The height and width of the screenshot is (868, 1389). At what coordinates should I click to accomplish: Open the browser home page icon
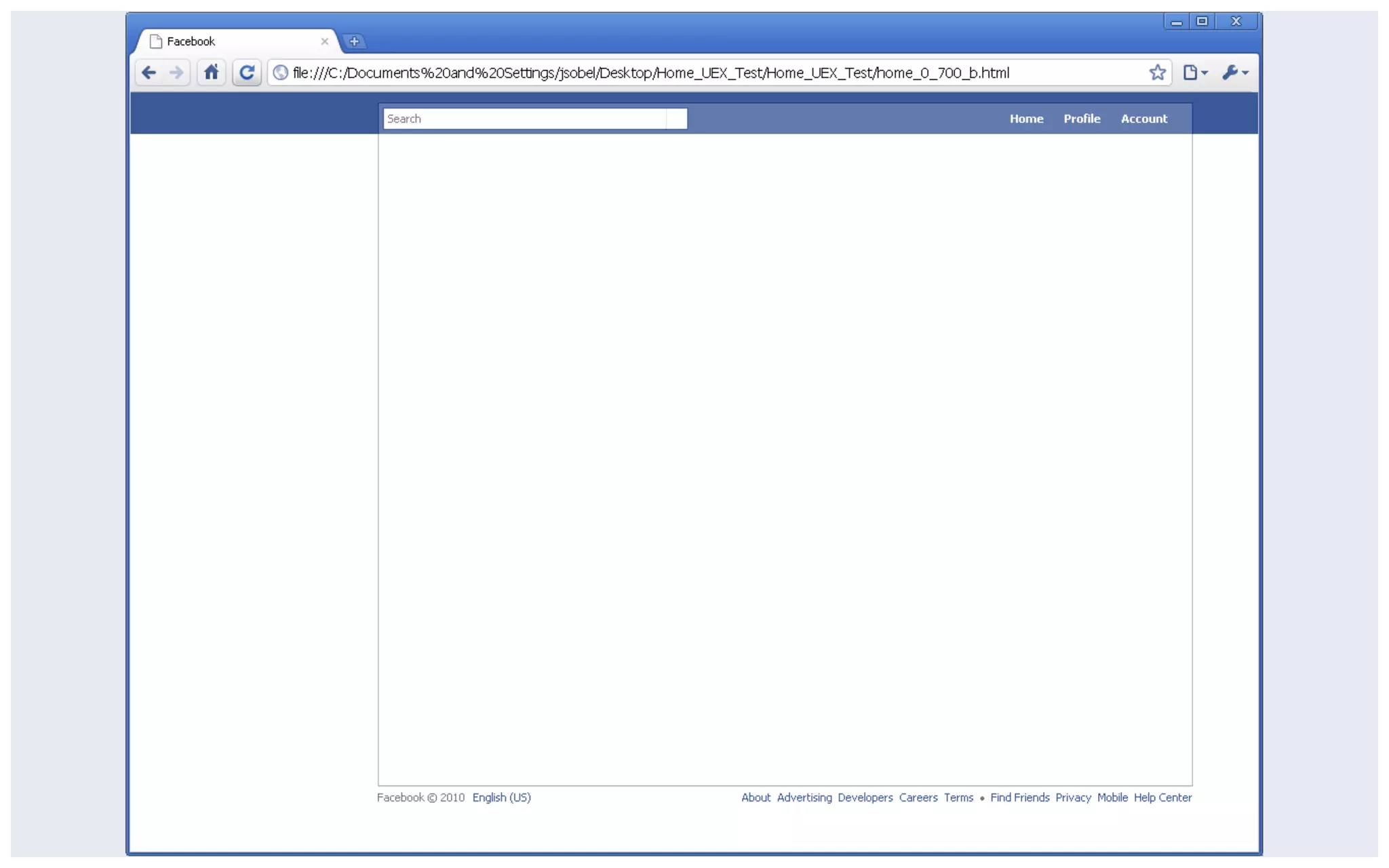pyautogui.click(x=212, y=73)
